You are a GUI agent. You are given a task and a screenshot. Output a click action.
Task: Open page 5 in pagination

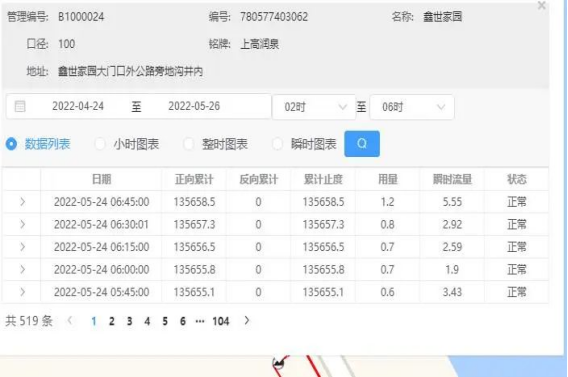pyautogui.click(x=165, y=321)
